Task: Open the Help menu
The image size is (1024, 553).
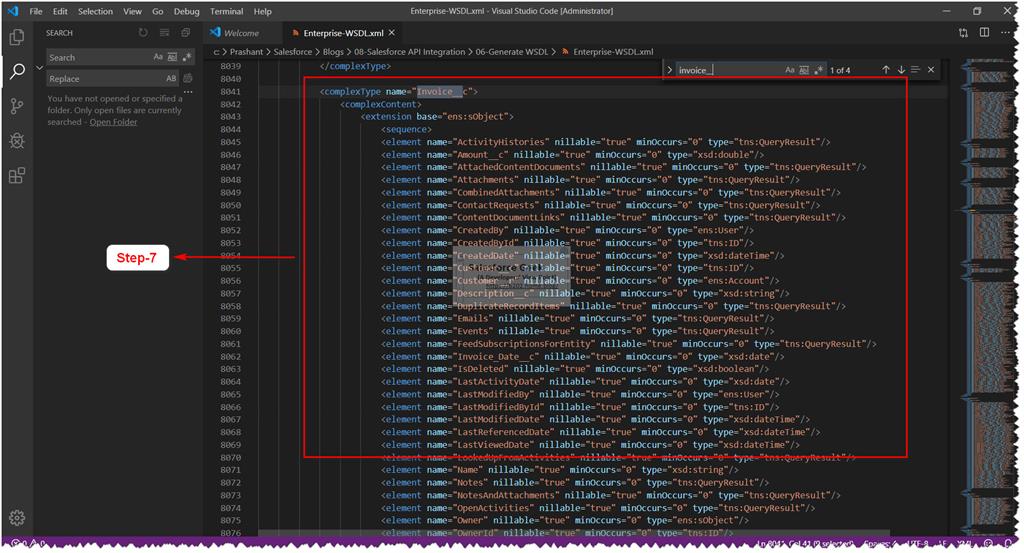Action: [x=263, y=11]
